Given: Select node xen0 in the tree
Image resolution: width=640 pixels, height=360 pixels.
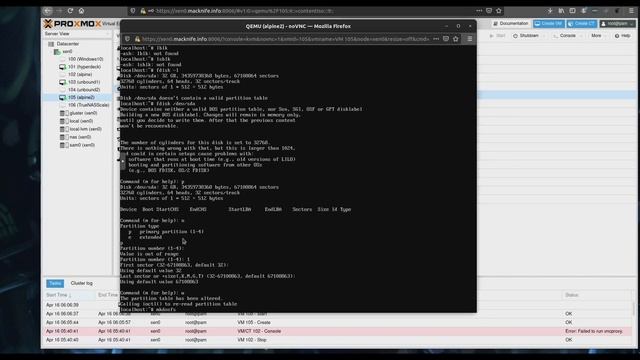Looking at the screenshot, I should 67,51.
